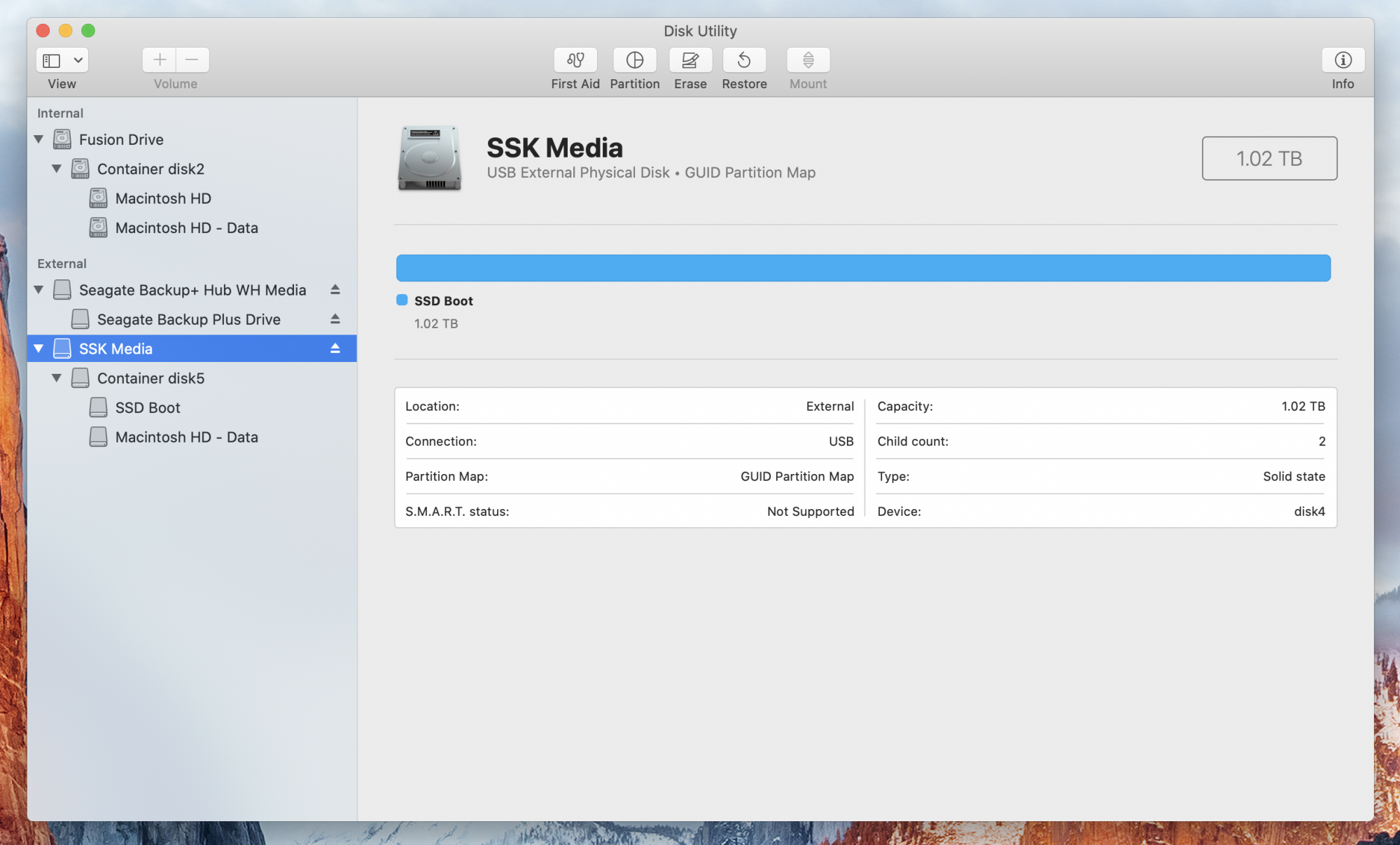This screenshot has height=845, width=1400.
Task: Click the 'Solid state' type value
Action: pos(1294,477)
